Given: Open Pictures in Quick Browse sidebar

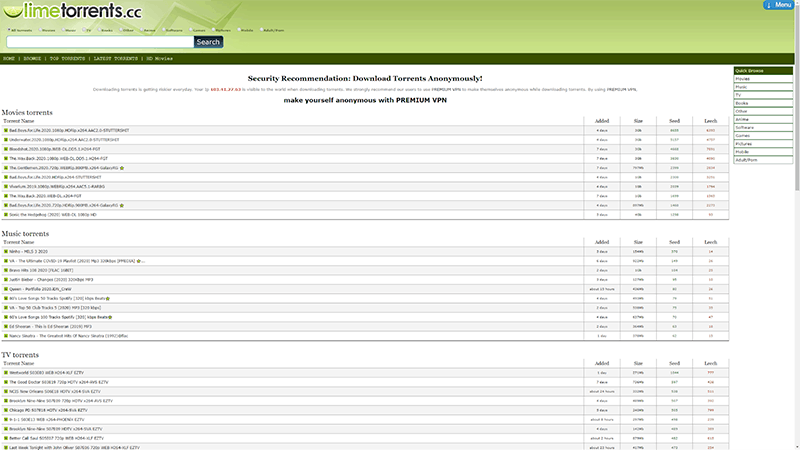Looking at the screenshot, I should (x=763, y=144).
